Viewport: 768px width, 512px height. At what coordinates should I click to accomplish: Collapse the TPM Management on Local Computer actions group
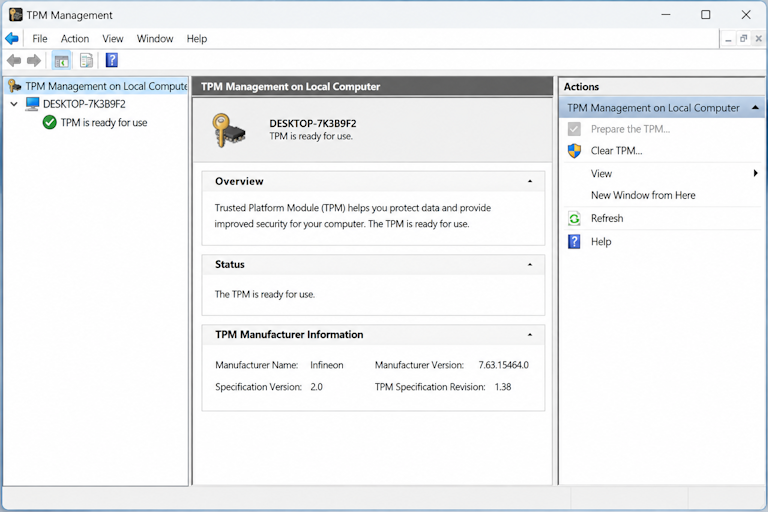[x=755, y=108]
